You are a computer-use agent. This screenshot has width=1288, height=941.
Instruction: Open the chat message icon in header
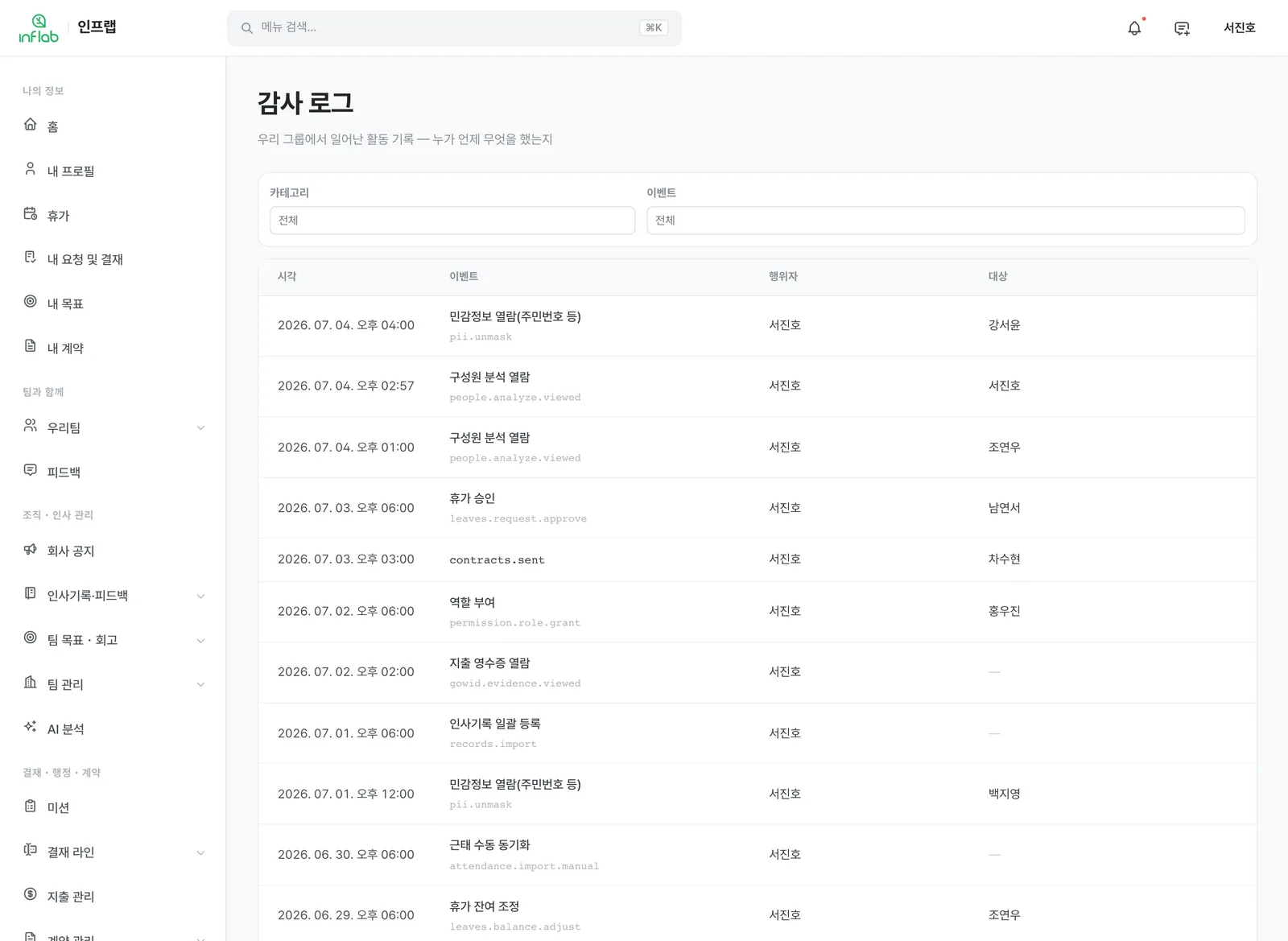(x=1182, y=28)
